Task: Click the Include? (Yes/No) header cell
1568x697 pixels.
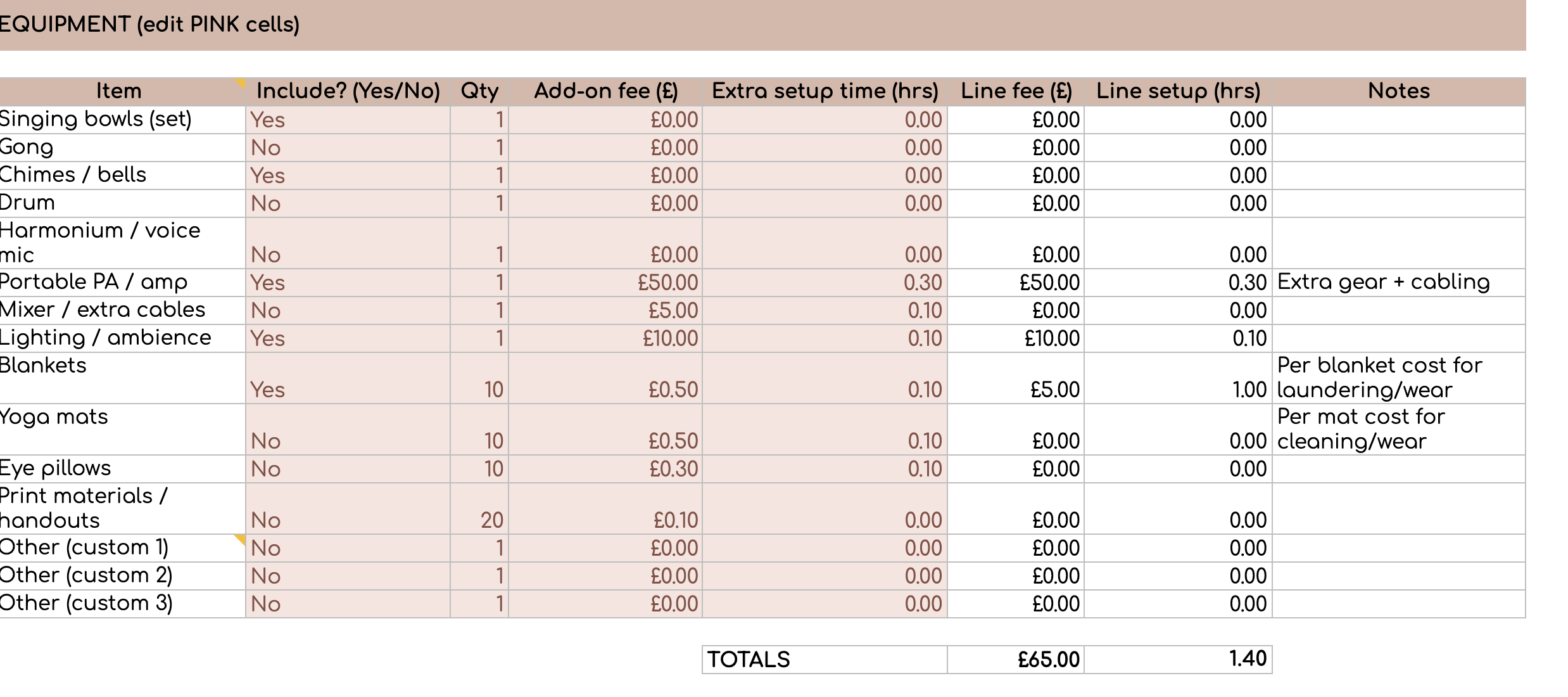Action: click(x=348, y=91)
